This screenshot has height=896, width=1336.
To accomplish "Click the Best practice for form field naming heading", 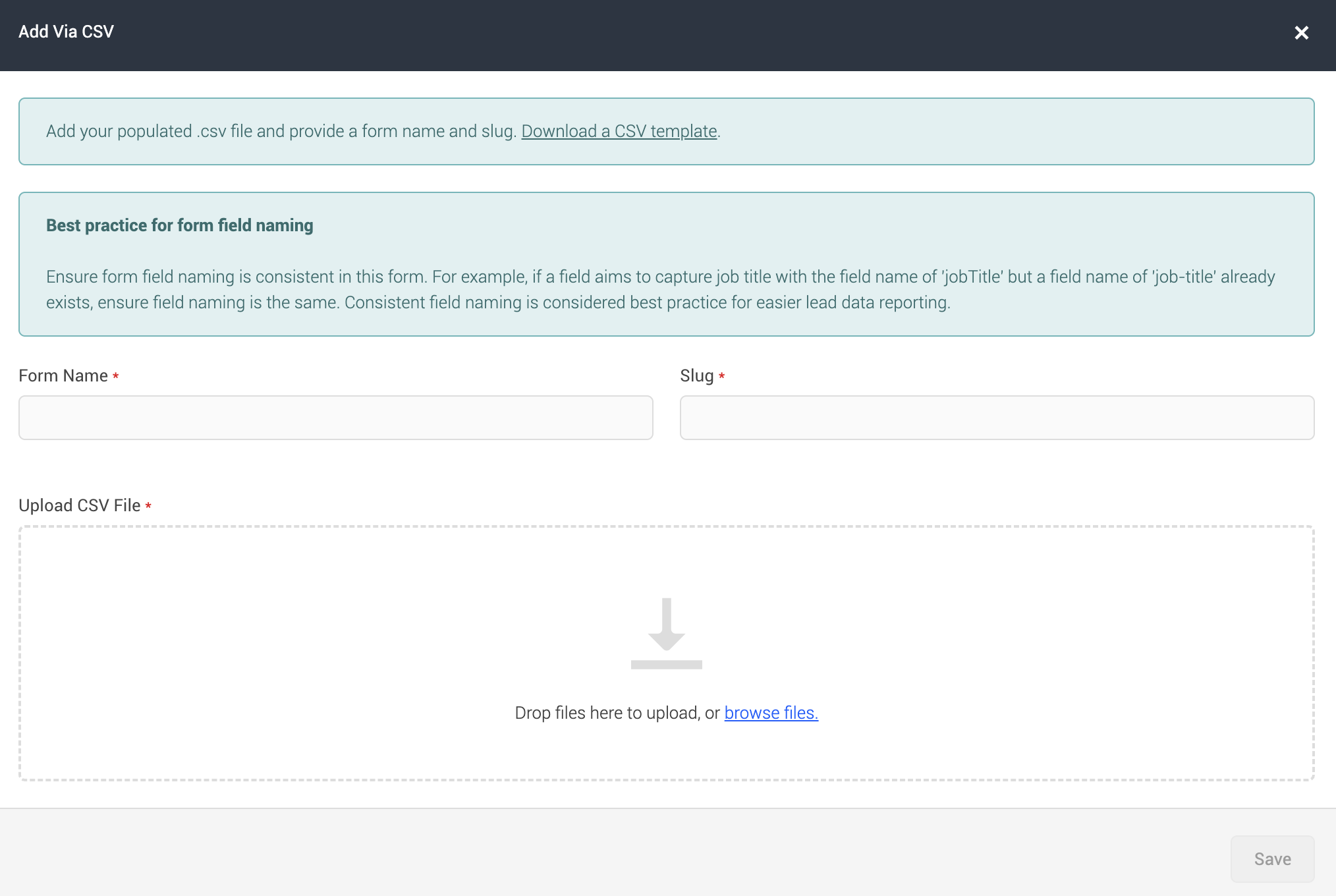I will 179,225.
